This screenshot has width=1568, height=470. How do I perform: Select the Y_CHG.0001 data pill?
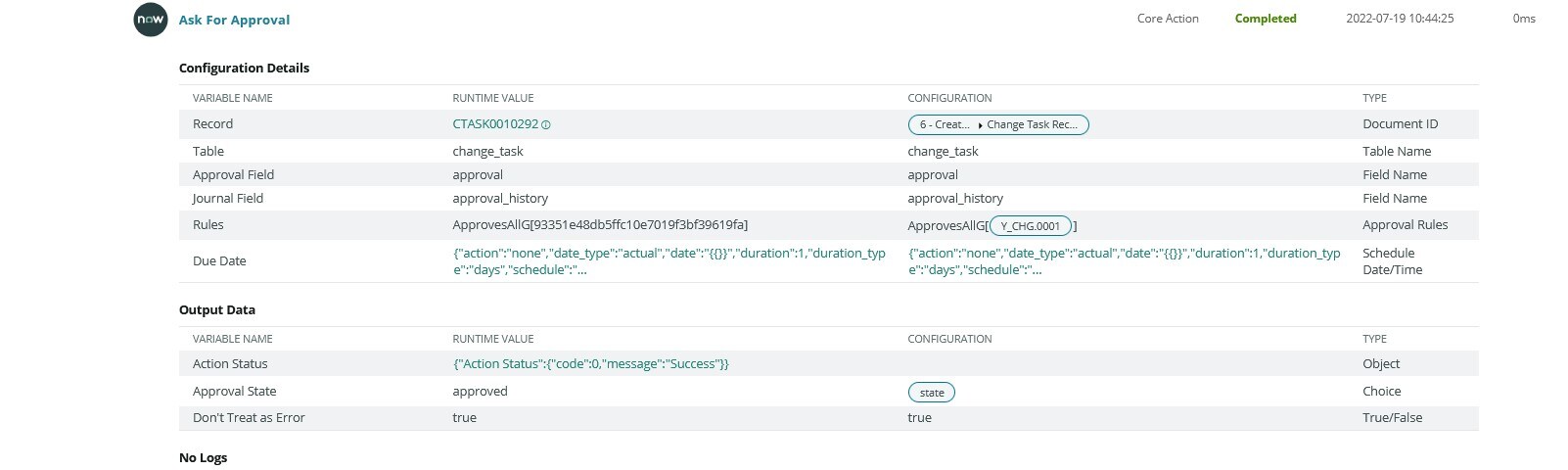(1031, 225)
